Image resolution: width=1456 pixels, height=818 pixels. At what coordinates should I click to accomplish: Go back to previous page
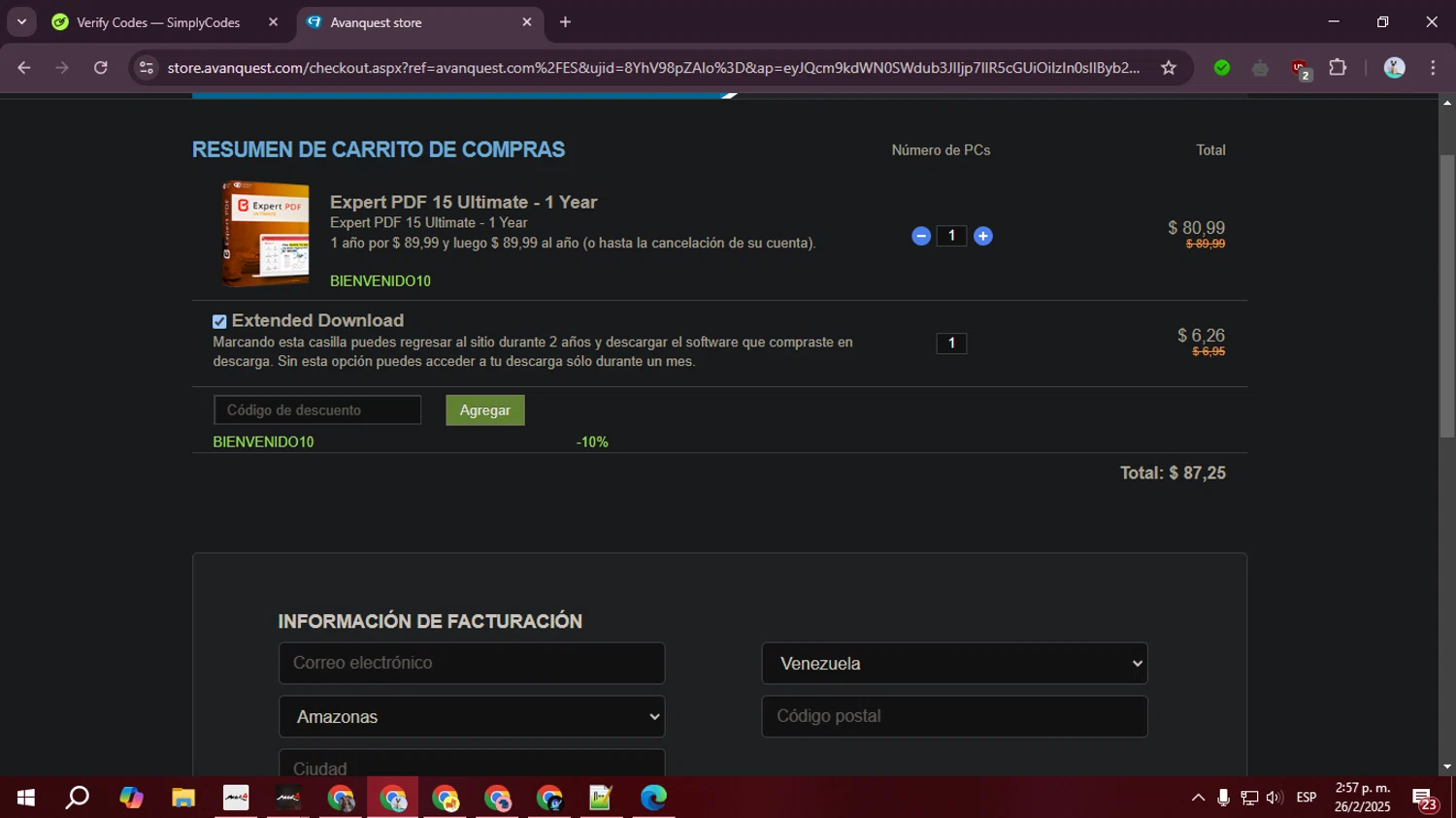pos(24,68)
